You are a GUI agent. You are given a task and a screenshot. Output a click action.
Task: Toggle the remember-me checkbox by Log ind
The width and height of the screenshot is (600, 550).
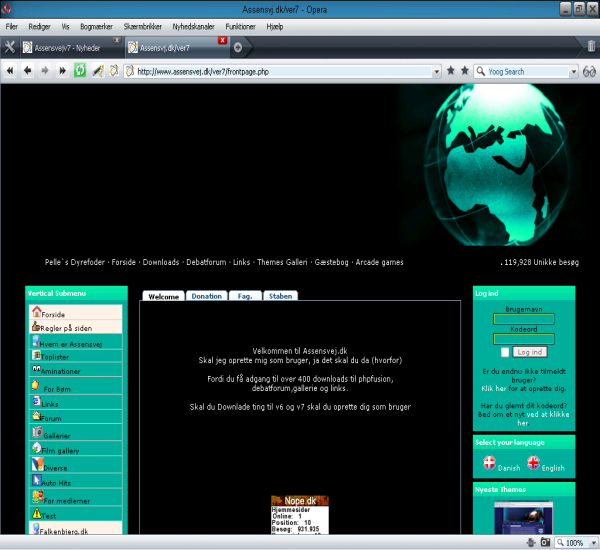click(505, 352)
